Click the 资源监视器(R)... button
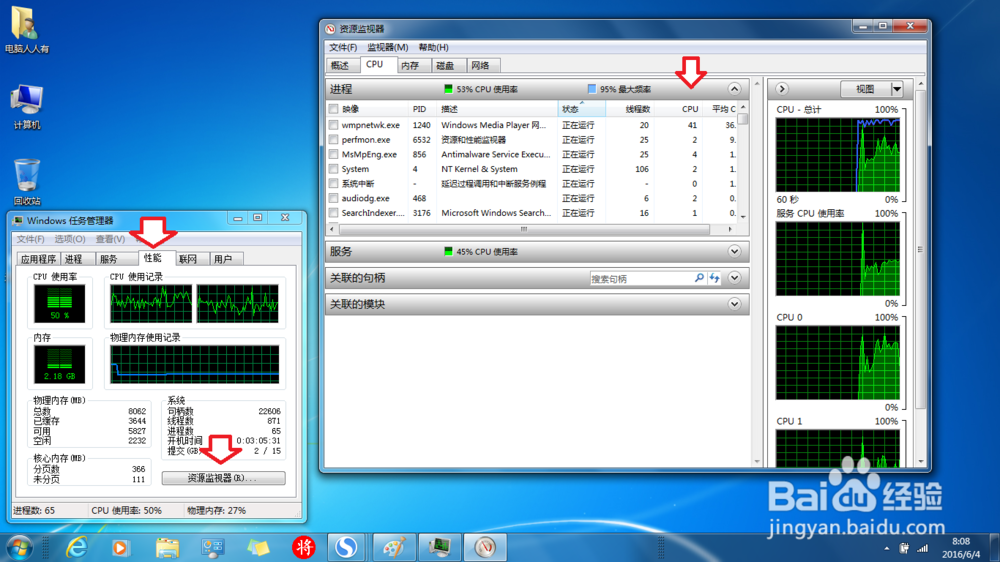The width and height of the screenshot is (1000, 562). click(x=223, y=478)
